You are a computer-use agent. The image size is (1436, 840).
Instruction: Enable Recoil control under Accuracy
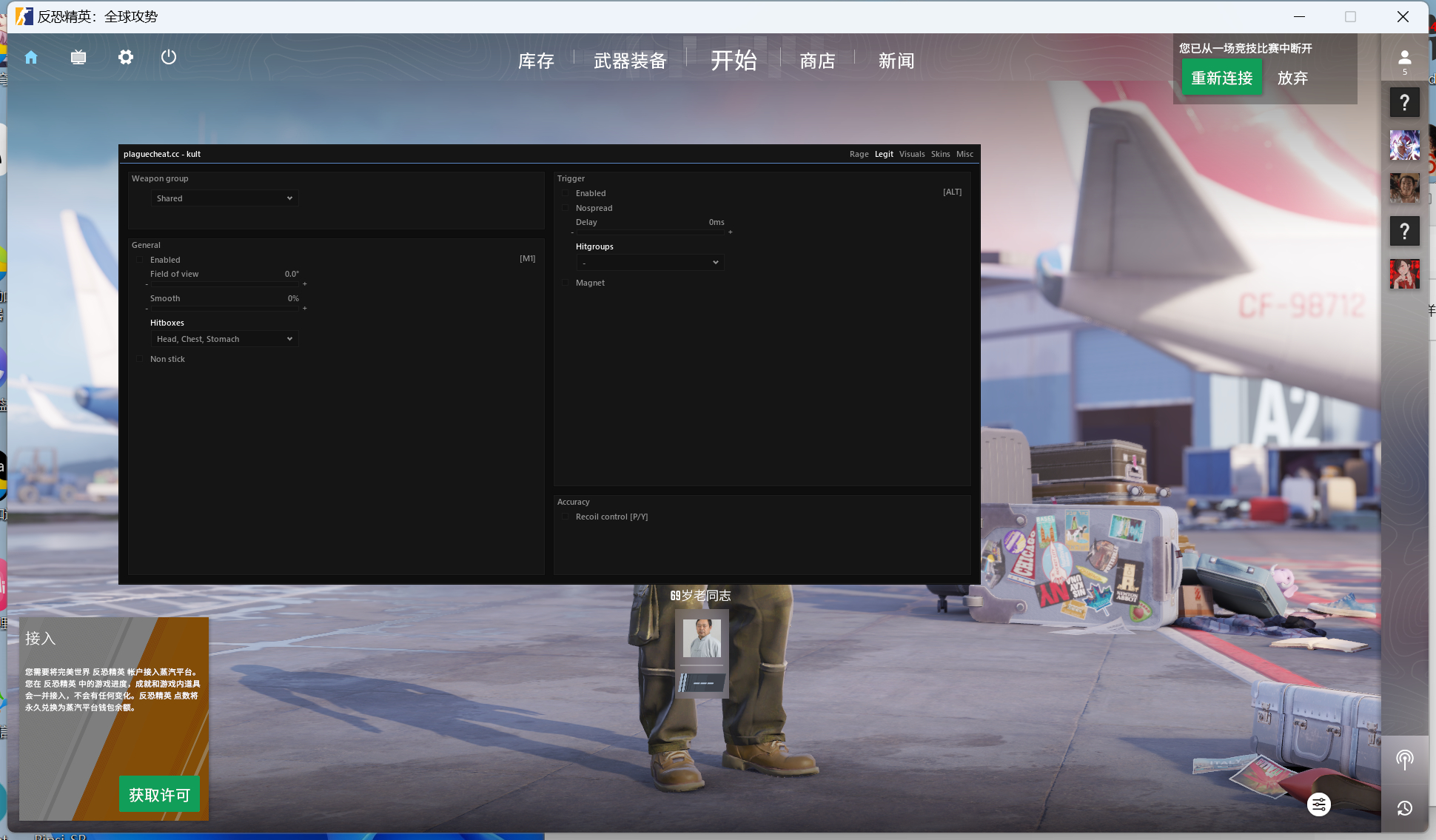click(566, 516)
